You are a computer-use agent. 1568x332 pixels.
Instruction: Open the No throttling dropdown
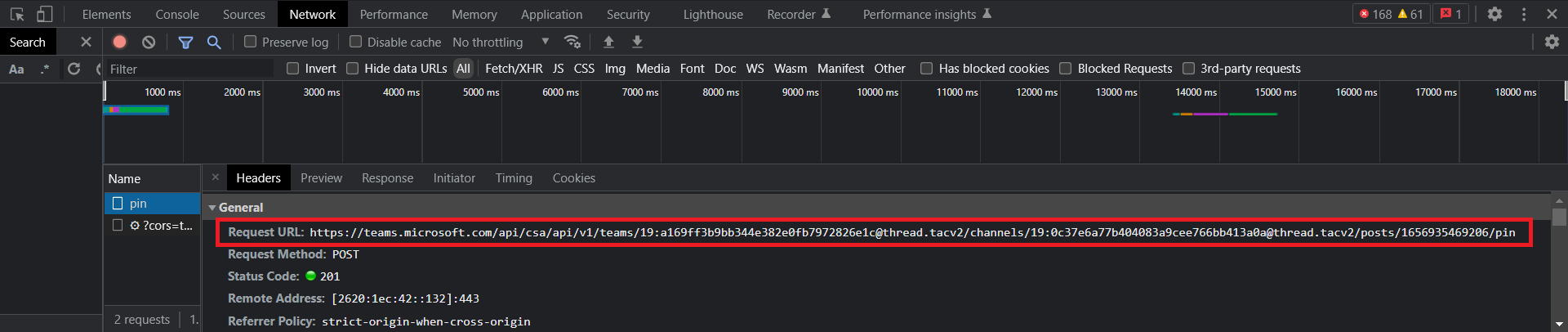click(x=501, y=42)
